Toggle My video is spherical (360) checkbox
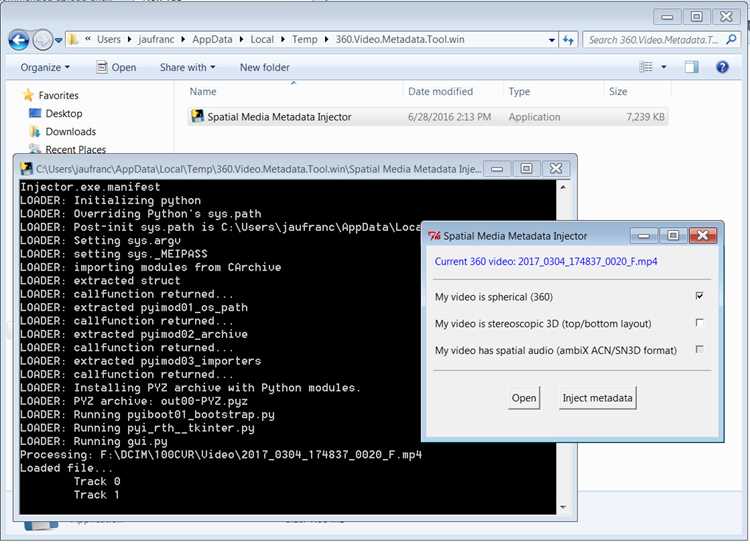Viewport: 750px width, 544px height. coord(699,296)
